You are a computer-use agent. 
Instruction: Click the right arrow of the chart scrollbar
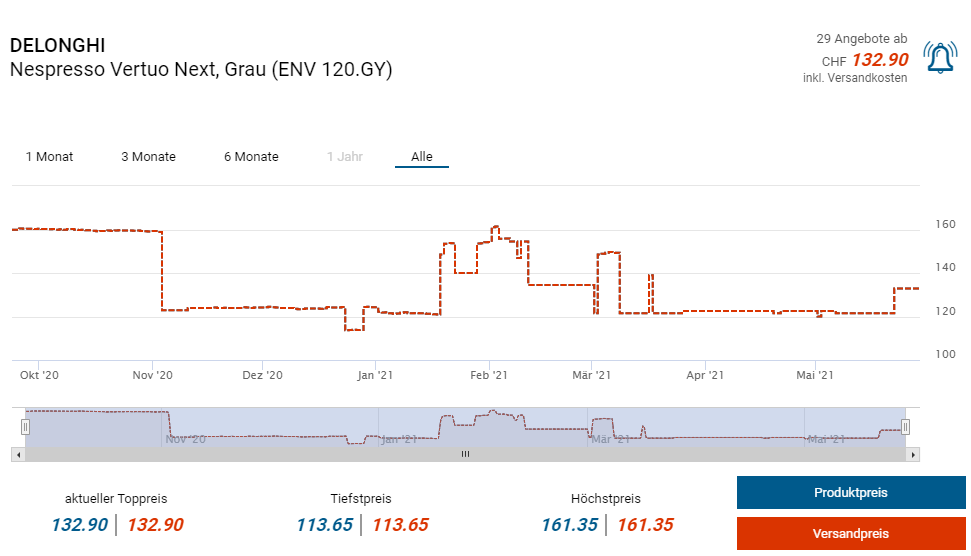click(913, 454)
